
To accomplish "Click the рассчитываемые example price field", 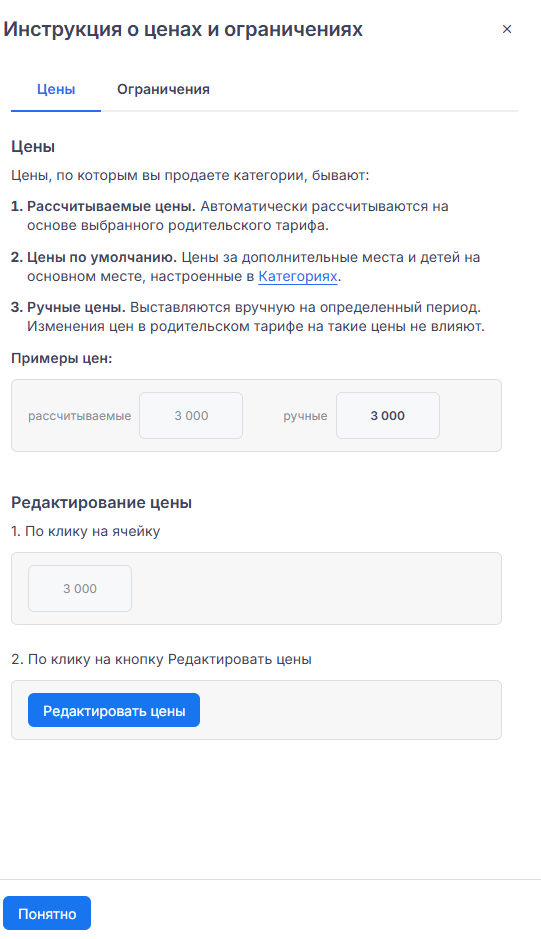I will click(x=191, y=416).
